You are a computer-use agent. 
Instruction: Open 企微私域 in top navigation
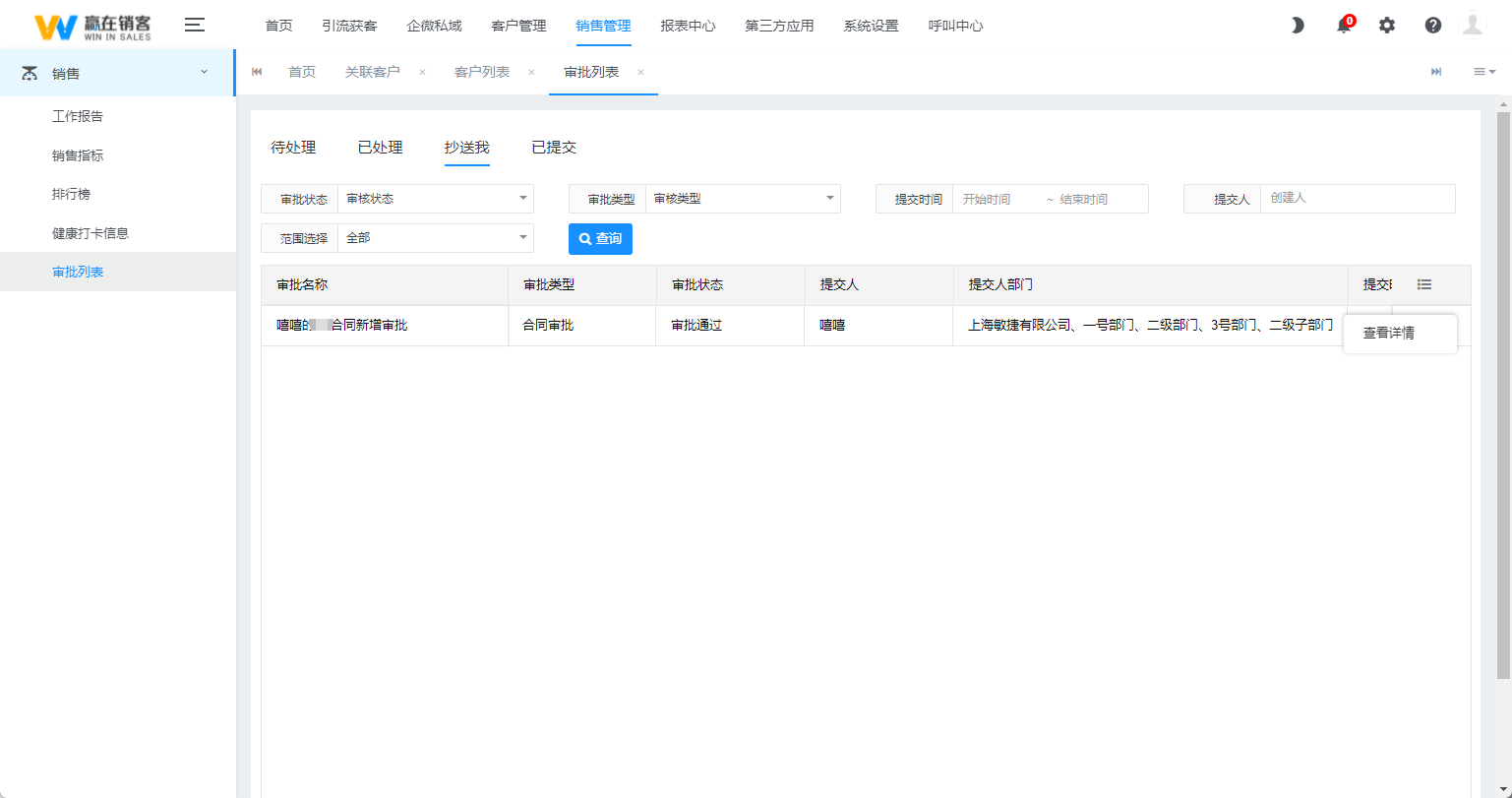pyautogui.click(x=434, y=26)
